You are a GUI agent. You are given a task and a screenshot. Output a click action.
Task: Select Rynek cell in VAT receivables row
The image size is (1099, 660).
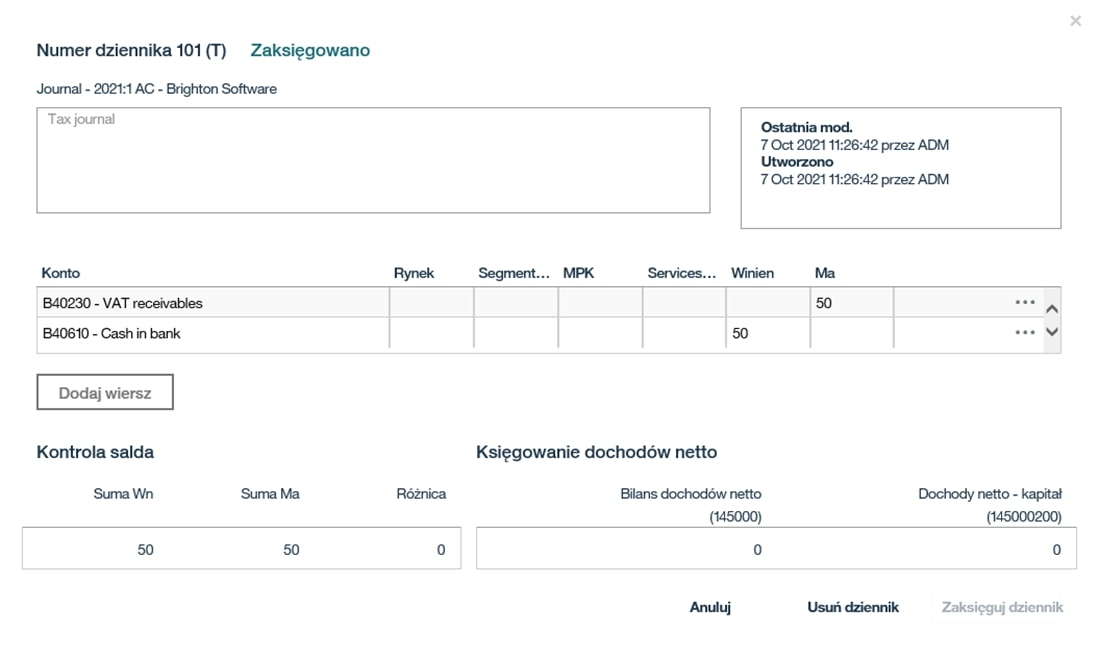[x=430, y=303]
